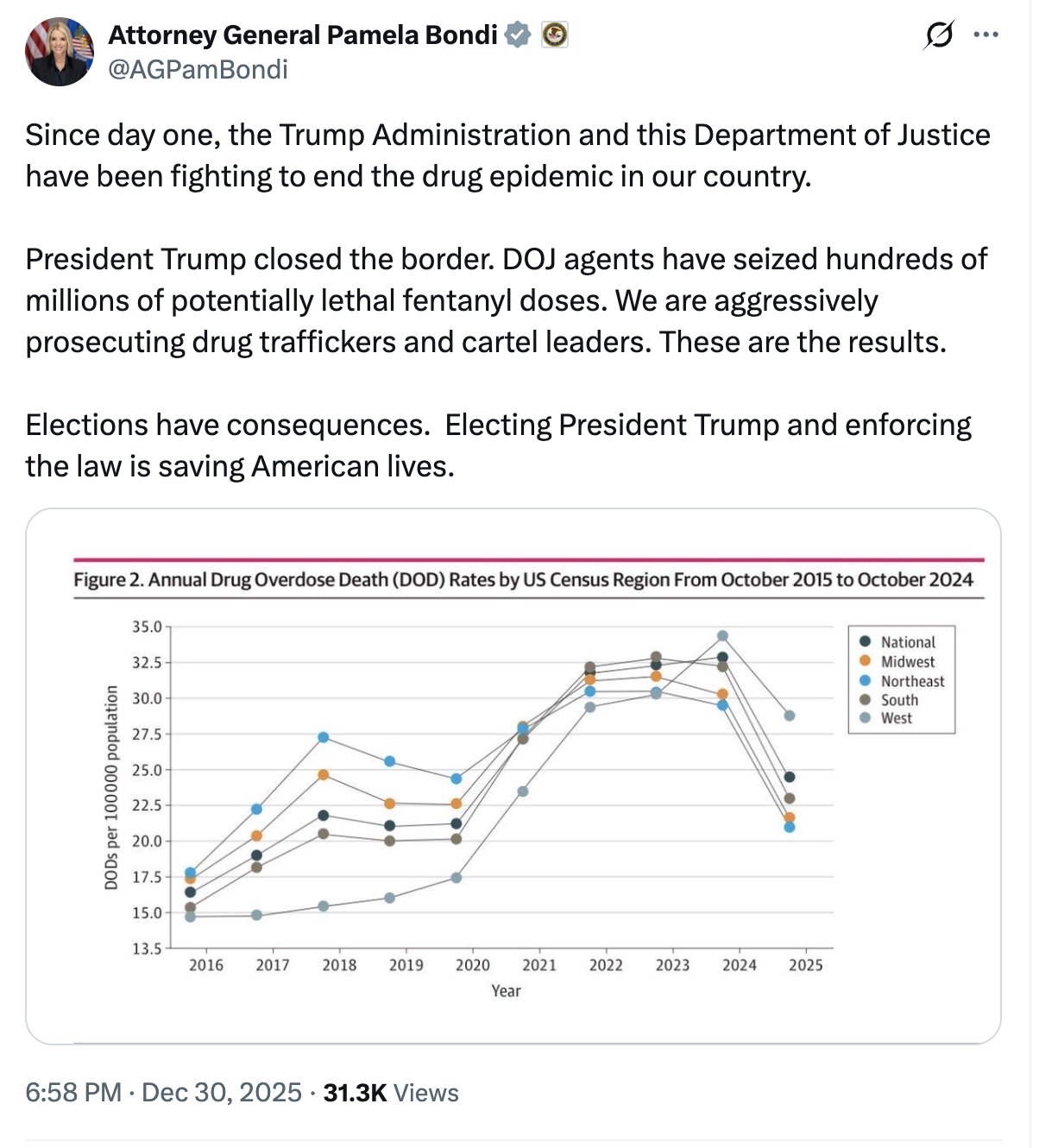Click the West region's peak 2024 data point
This screenshot has height=1148, width=1039.
(722, 636)
